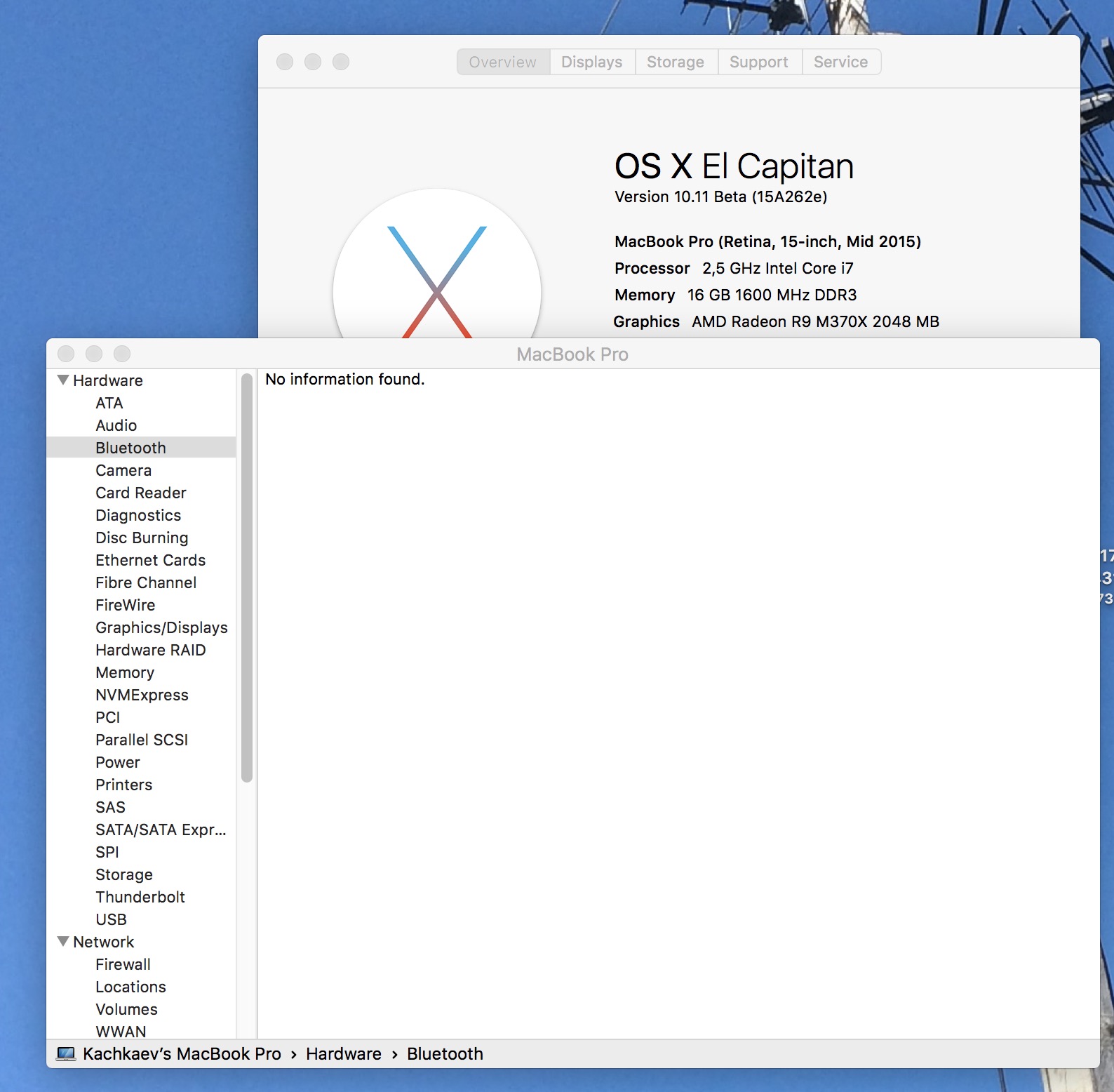The image size is (1114, 1092).
Task: Select SAS in the Hardware list
Action: pos(111,807)
